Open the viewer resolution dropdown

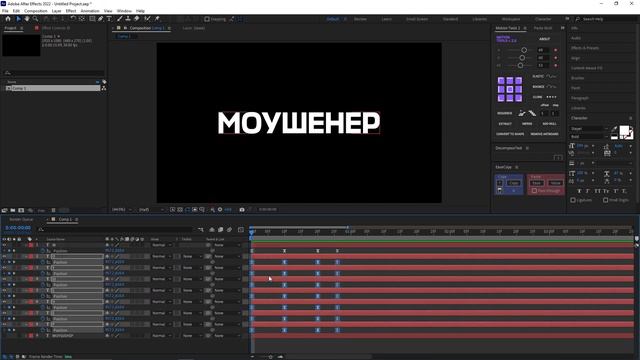[151, 209]
